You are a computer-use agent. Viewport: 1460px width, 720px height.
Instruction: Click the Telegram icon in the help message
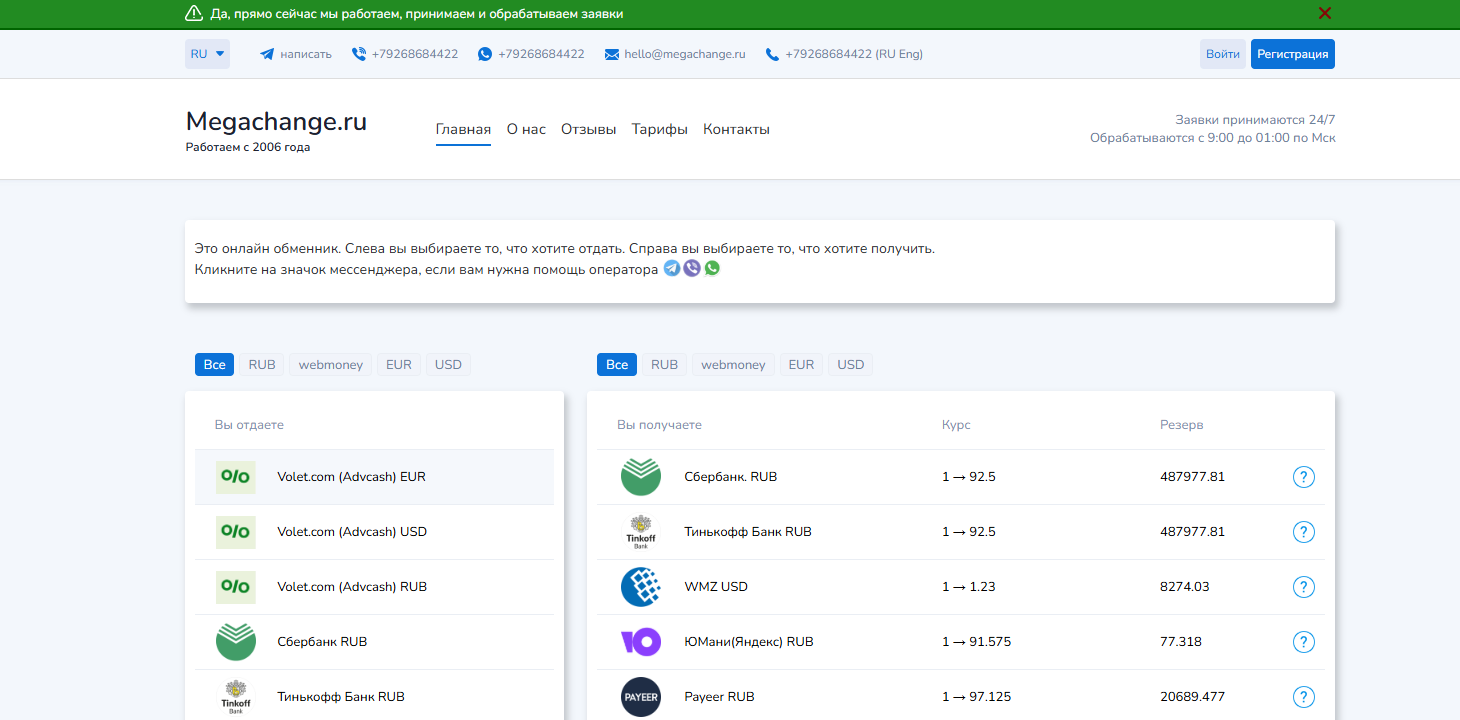point(672,268)
